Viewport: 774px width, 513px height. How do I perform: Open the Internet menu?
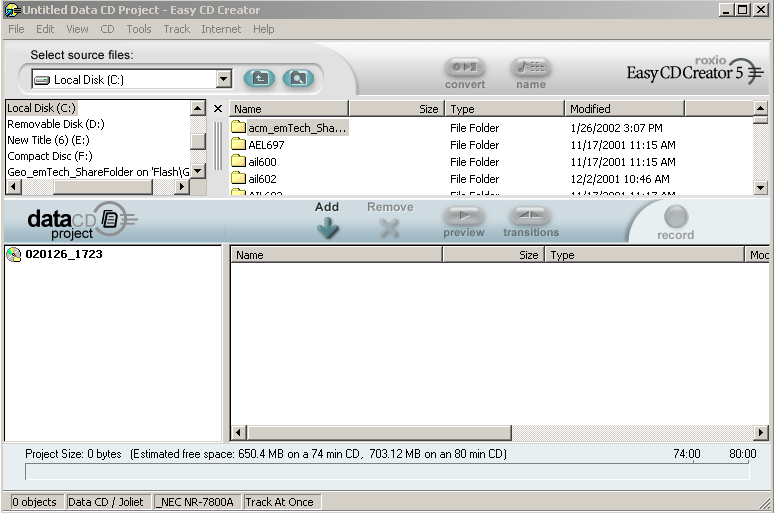221,29
